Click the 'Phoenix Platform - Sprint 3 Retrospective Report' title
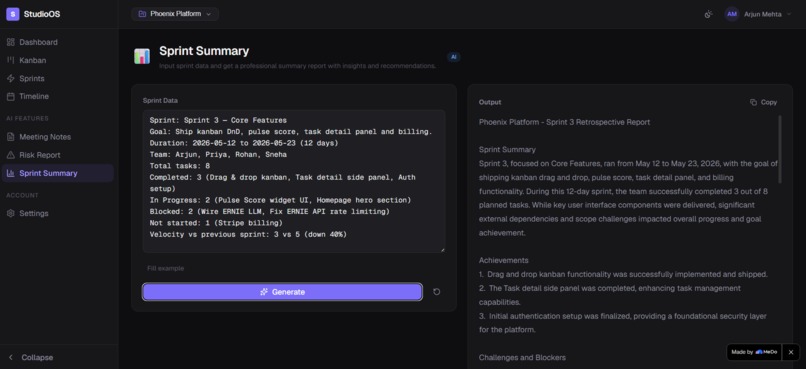 [x=564, y=122]
